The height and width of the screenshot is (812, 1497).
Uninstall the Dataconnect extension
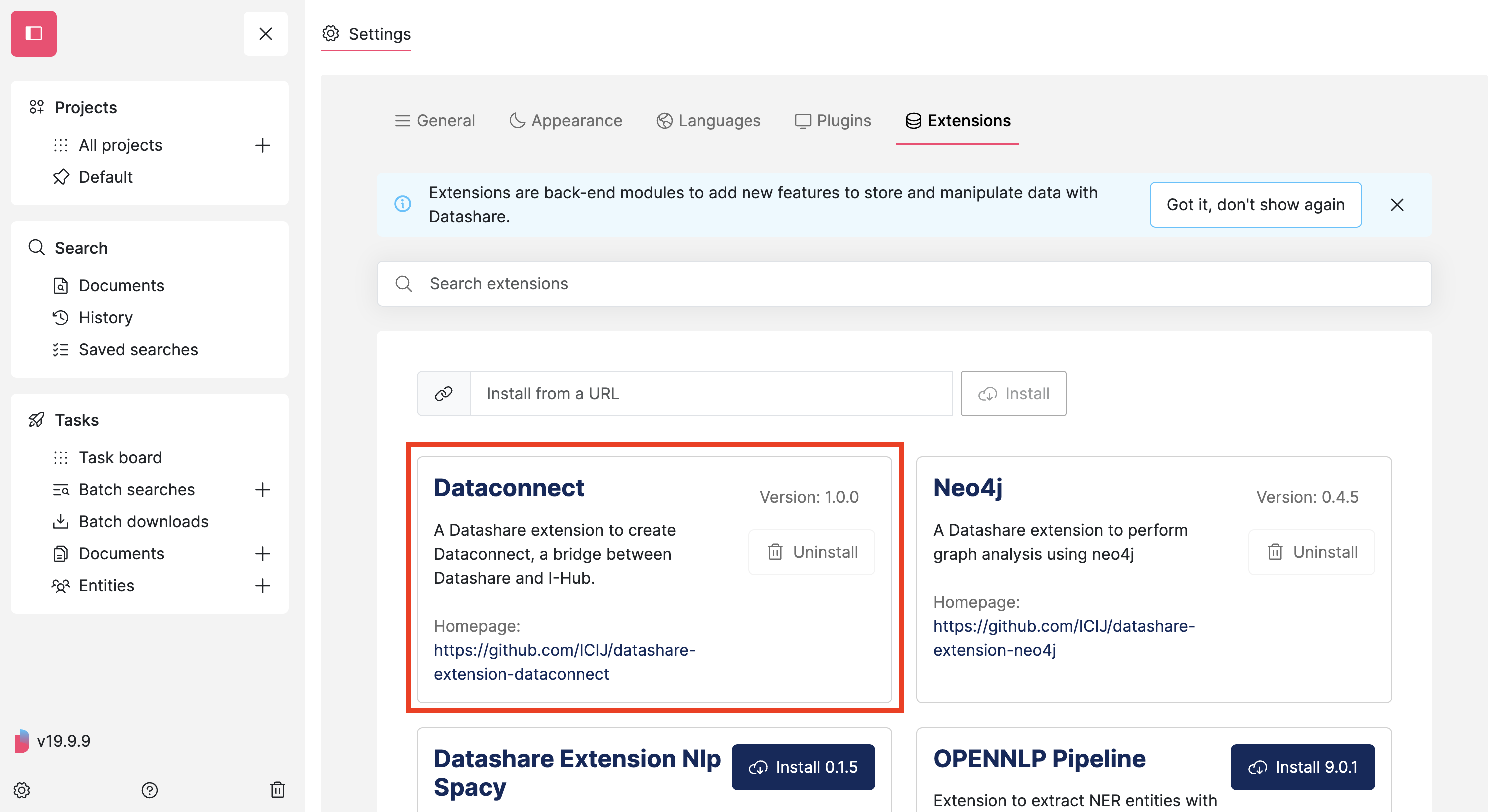pyautogui.click(x=811, y=552)
